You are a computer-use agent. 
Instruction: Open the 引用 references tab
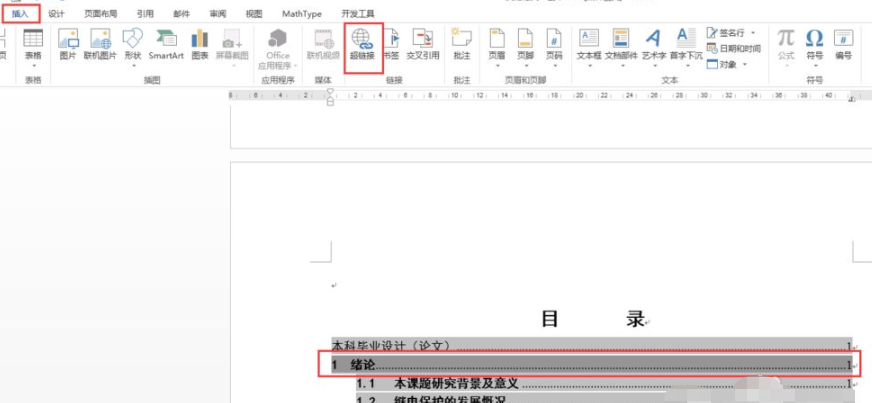point(145,14)
